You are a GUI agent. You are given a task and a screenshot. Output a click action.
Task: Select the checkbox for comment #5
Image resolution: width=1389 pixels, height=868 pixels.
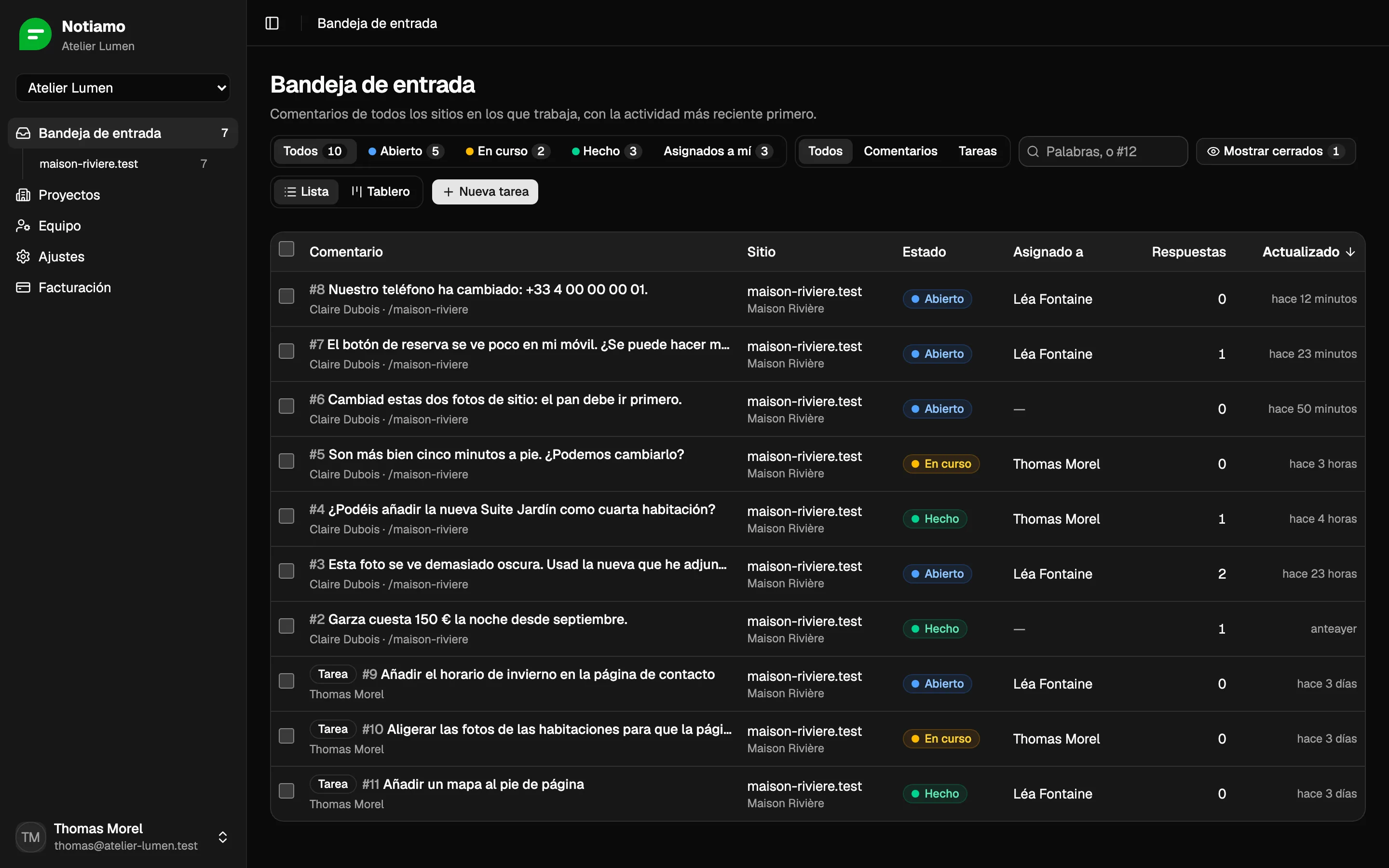[x=286, y=461]
